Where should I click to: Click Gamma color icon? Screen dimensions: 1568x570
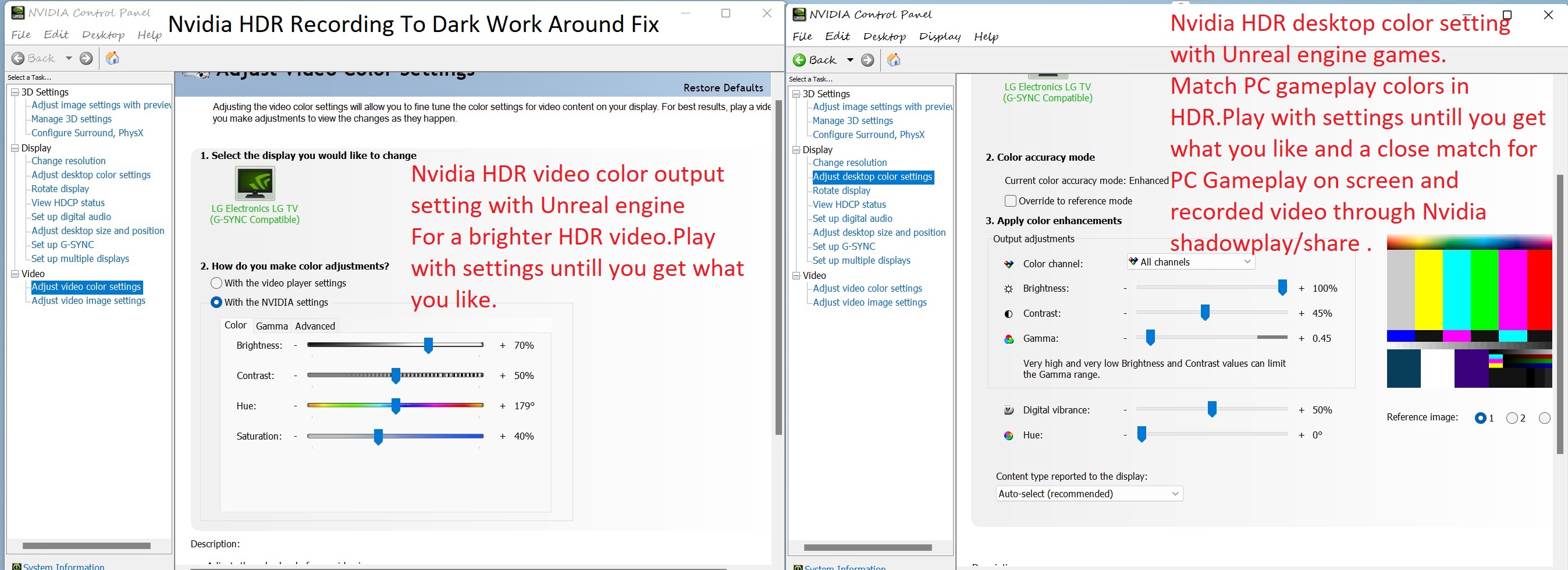1009,339
